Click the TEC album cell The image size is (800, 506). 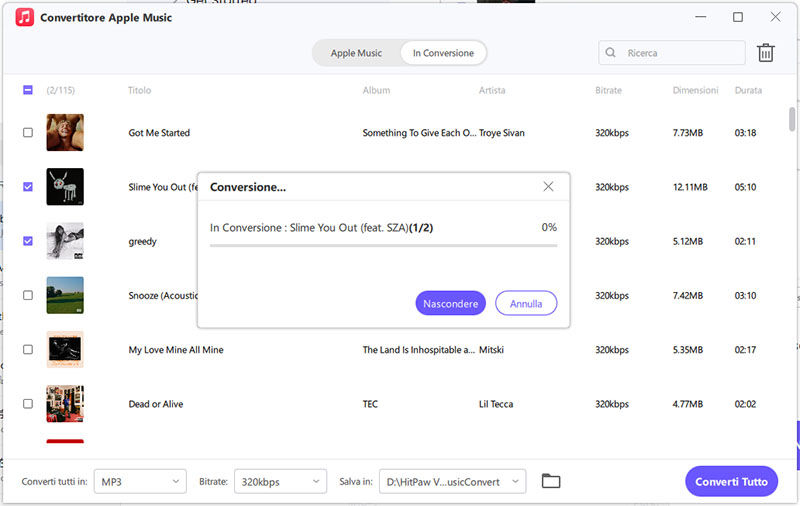pyautogui.click(x=370, y=404)
